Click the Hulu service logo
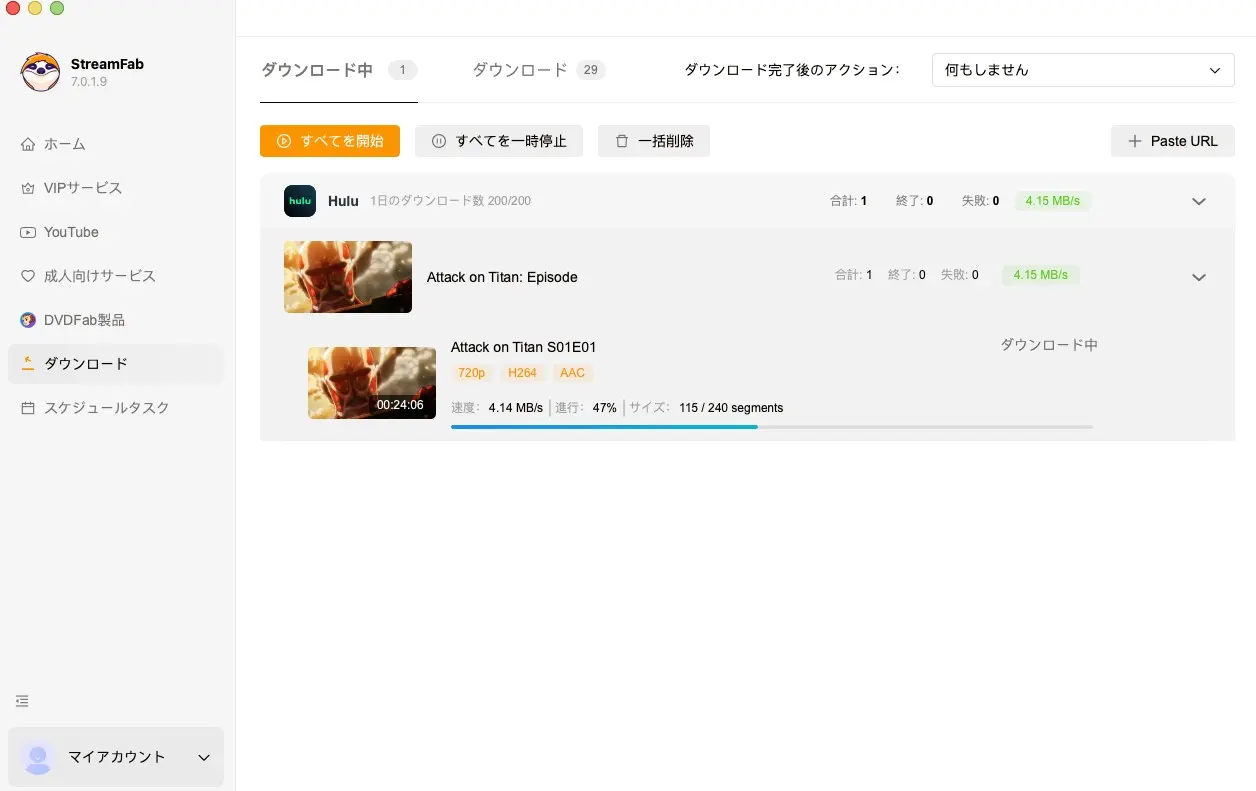Viewport: 1256px width, 791px height. (x=300, y=201)
